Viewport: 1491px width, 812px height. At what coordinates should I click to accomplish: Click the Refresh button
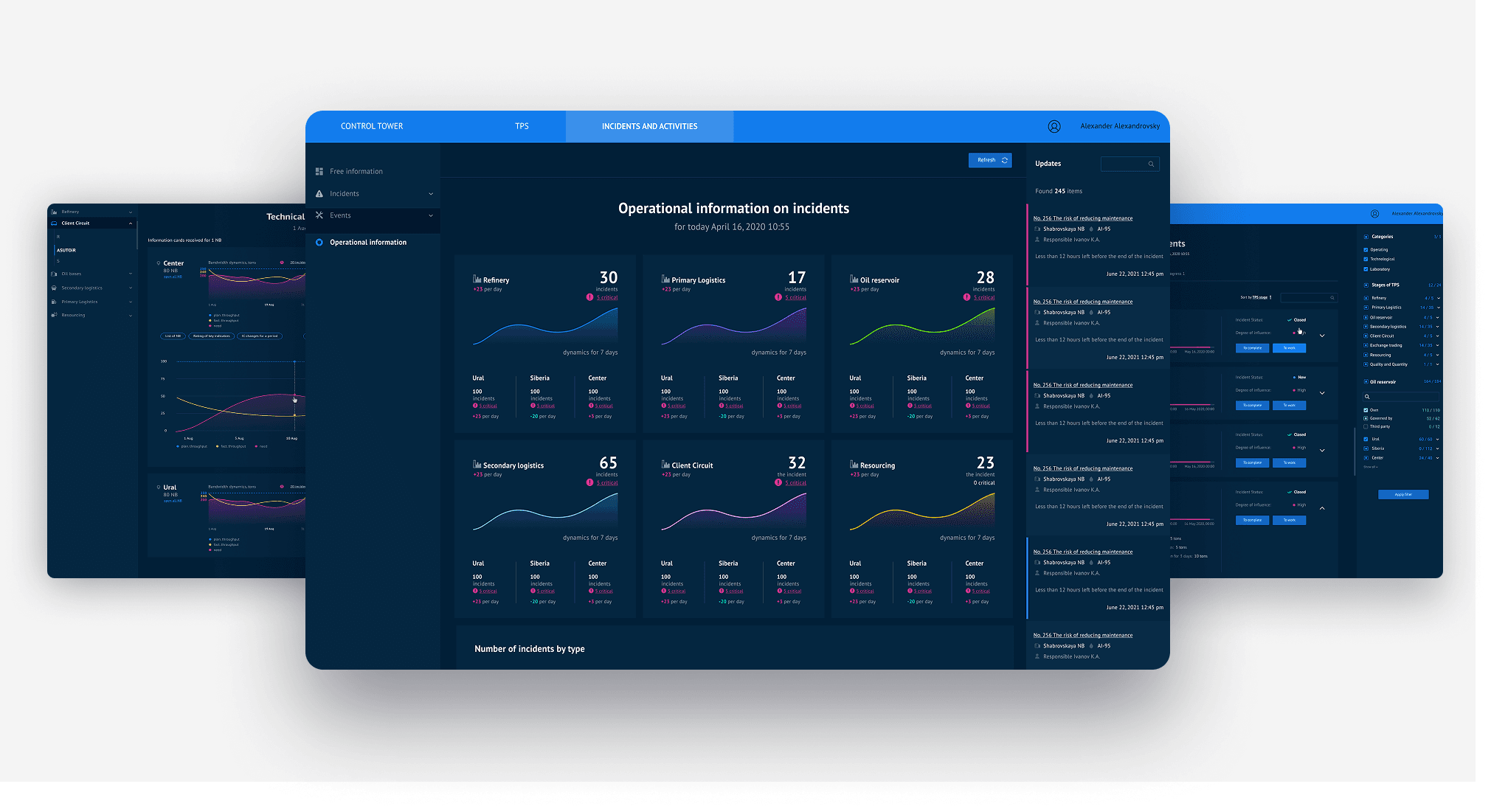(989, 160)
